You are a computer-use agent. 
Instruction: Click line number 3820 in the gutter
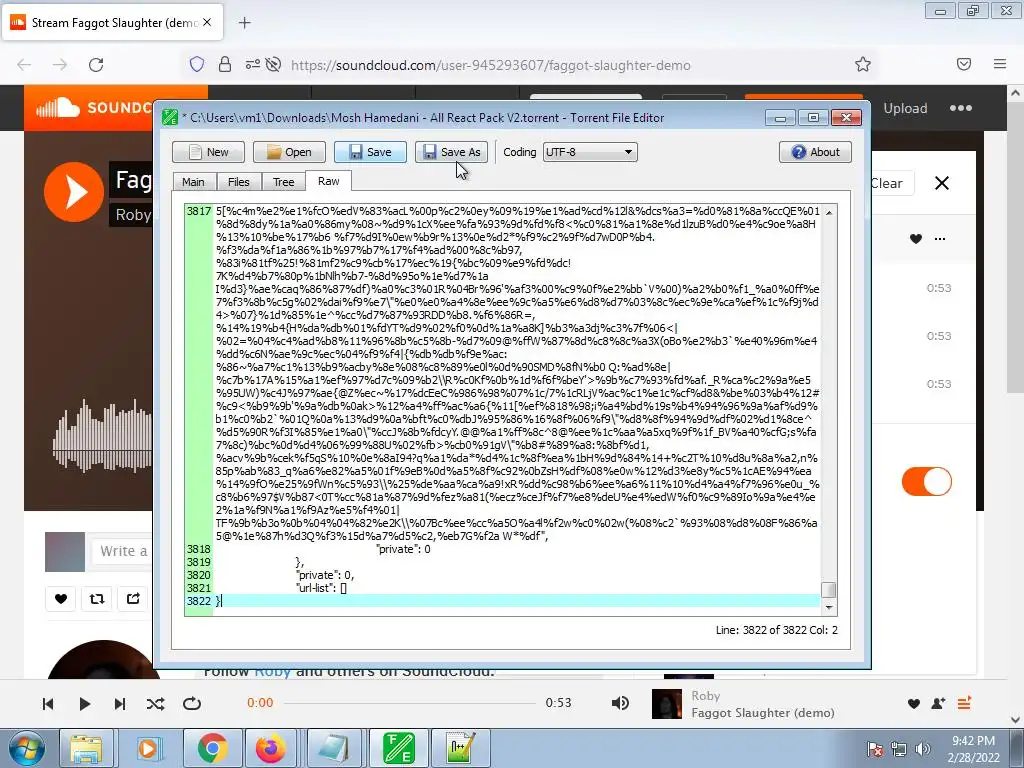click(x=199, y=575)
